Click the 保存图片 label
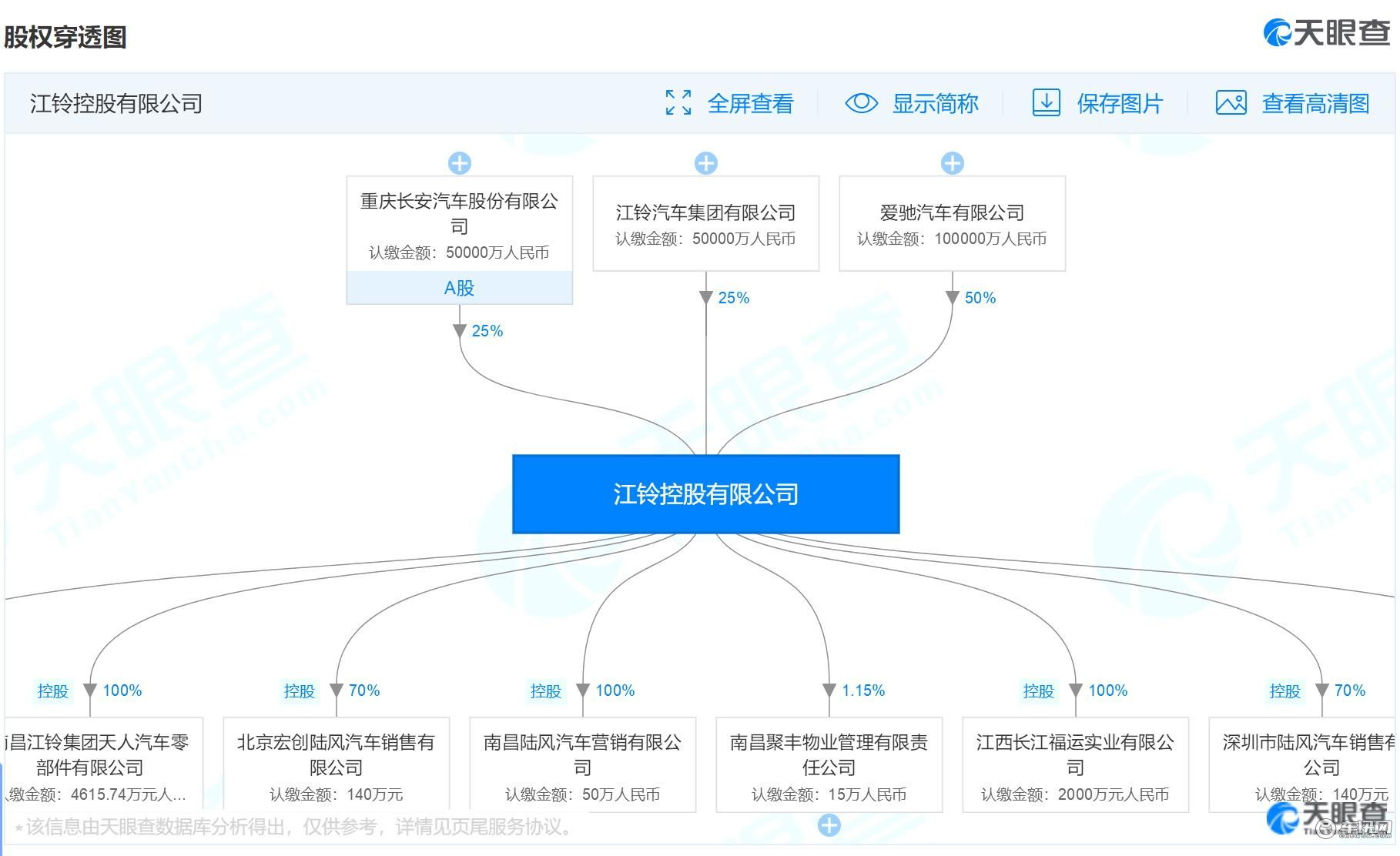 1120,103
